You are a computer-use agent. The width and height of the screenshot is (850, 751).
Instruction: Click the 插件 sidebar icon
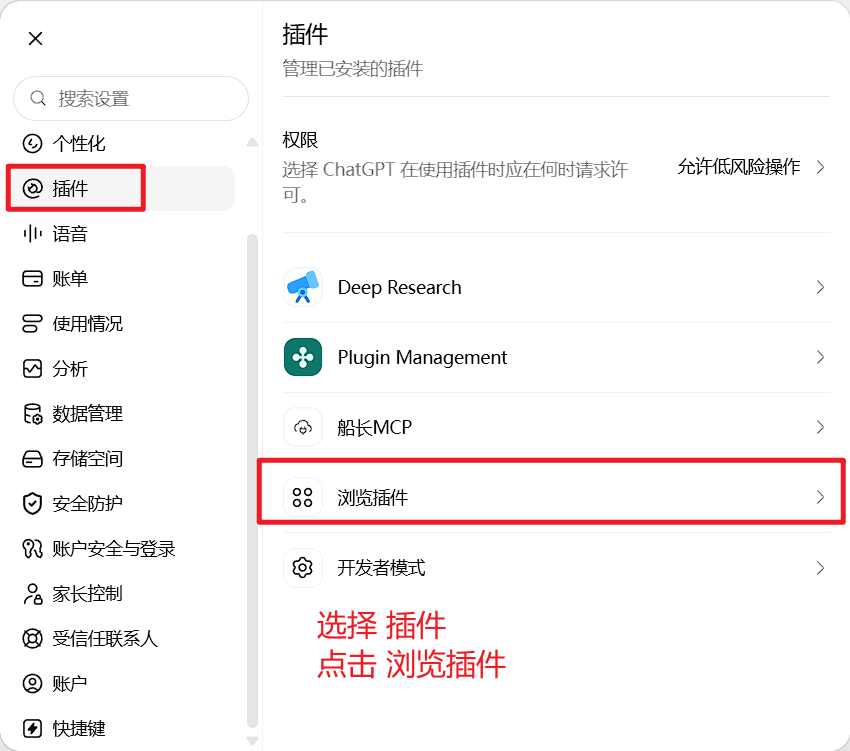tap(33, 189)
